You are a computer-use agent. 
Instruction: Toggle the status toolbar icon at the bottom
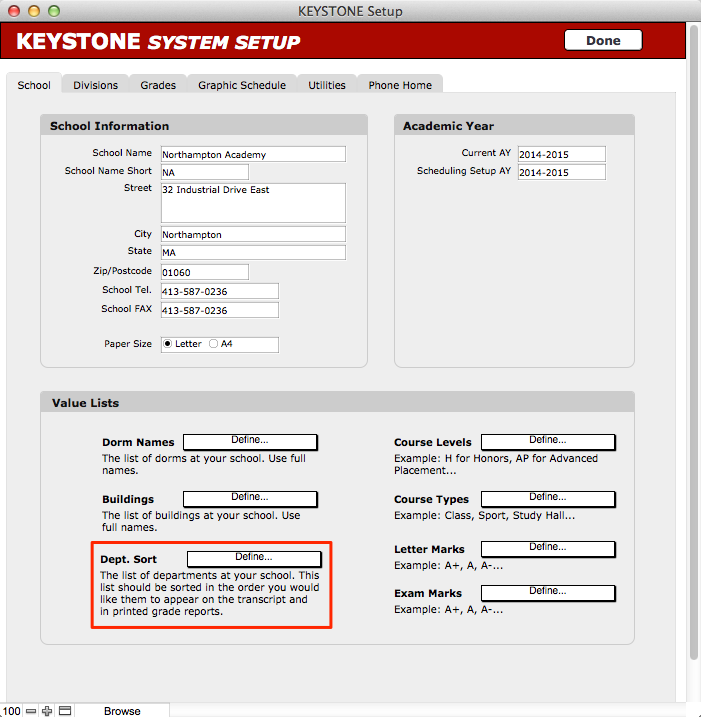pyautogui.click(x=65, y=711)
